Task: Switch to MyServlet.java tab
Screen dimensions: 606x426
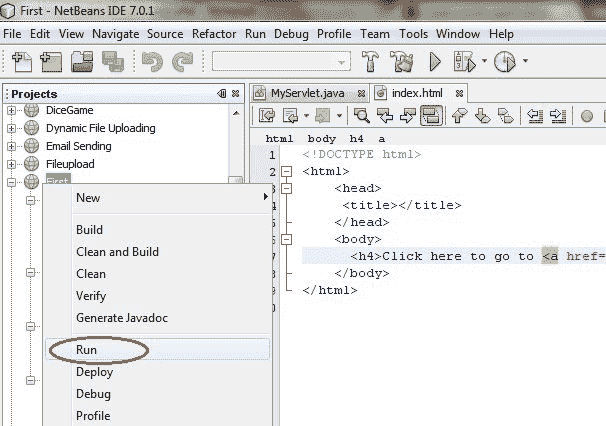Action: click(x=307, y=93)
